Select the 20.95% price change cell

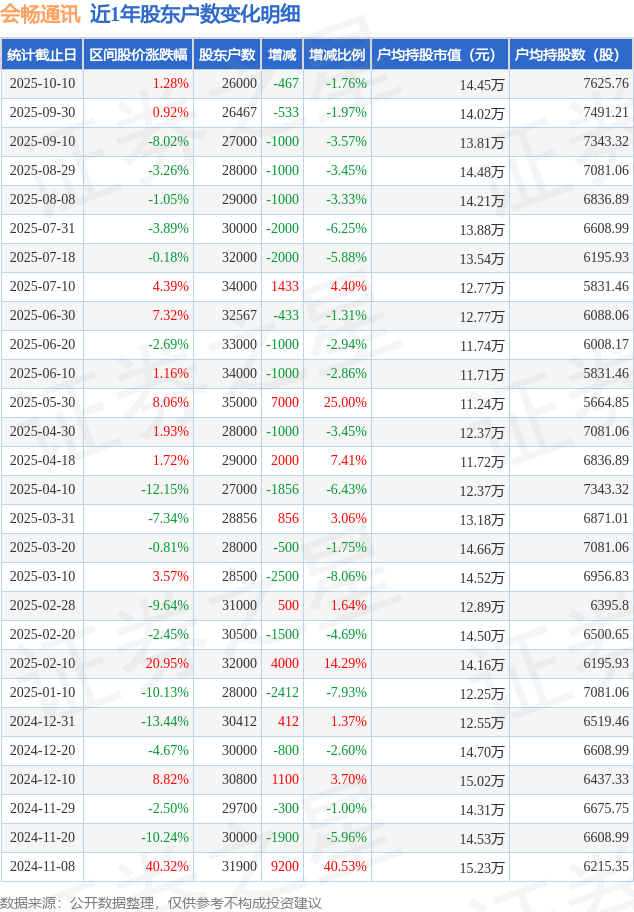(x=168, y=664)
